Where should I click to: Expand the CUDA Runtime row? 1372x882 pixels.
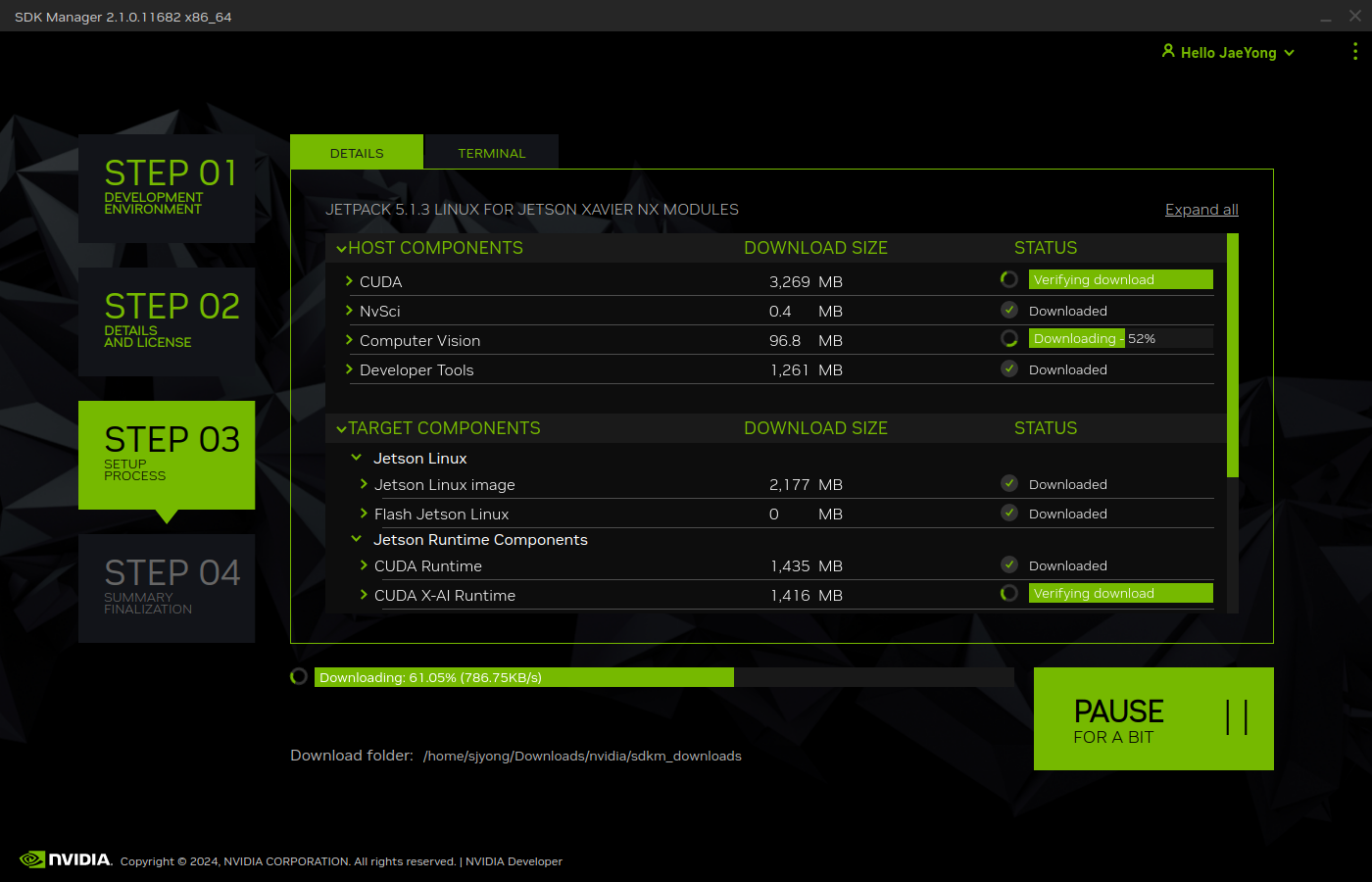[364, 565]
